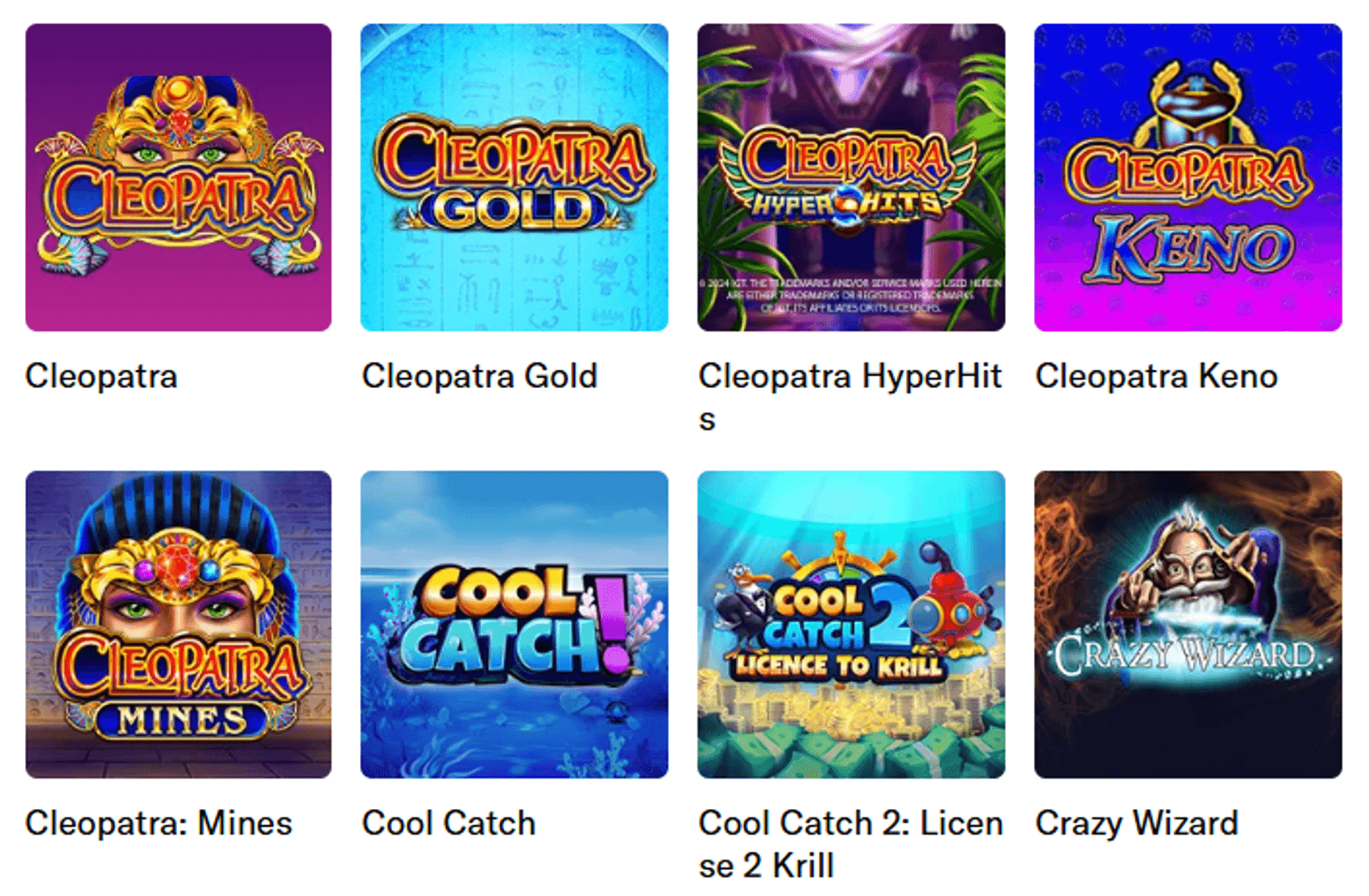
Task: Click the "Cool Catch" title link
Action: click(449, 823)
